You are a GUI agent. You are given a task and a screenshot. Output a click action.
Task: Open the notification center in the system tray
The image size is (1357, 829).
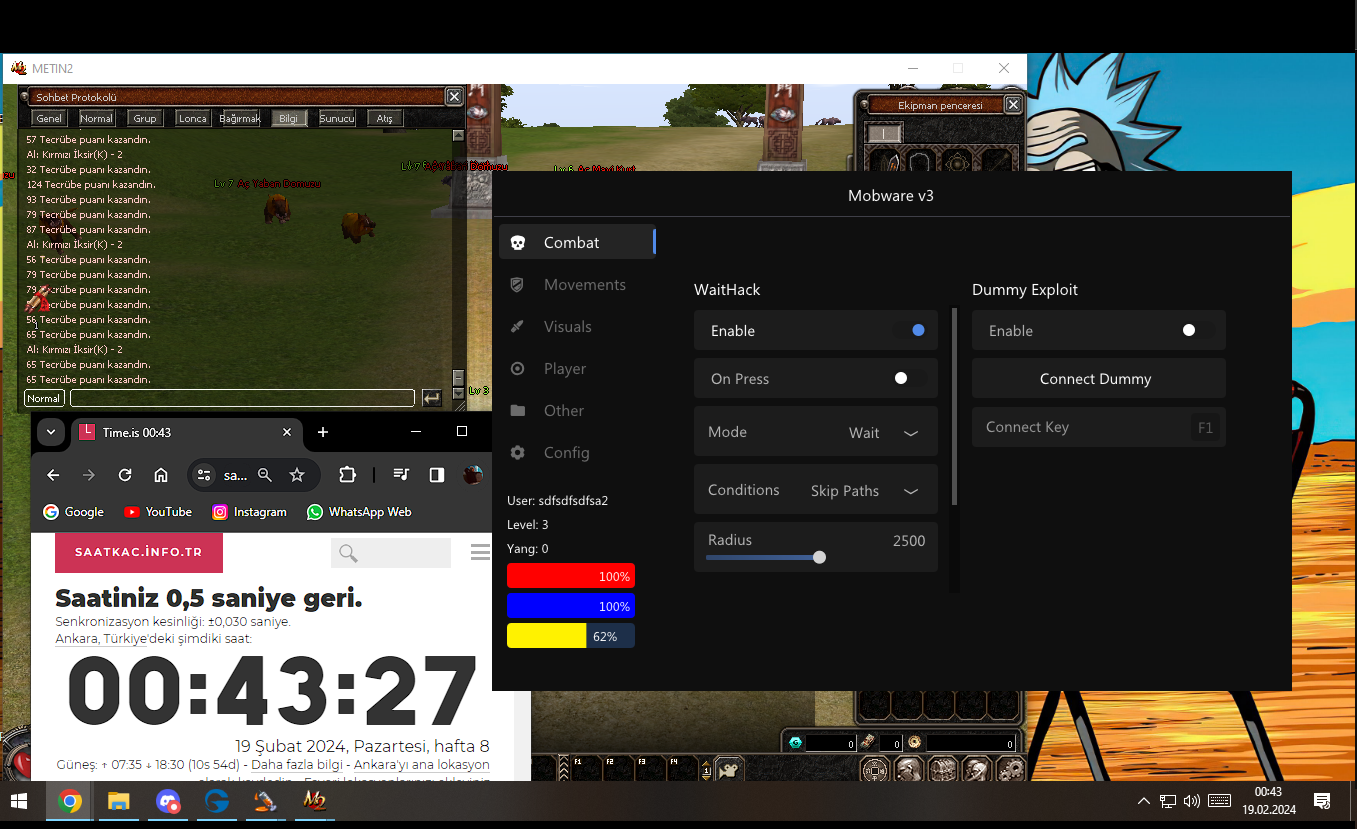coord(1322,801)
